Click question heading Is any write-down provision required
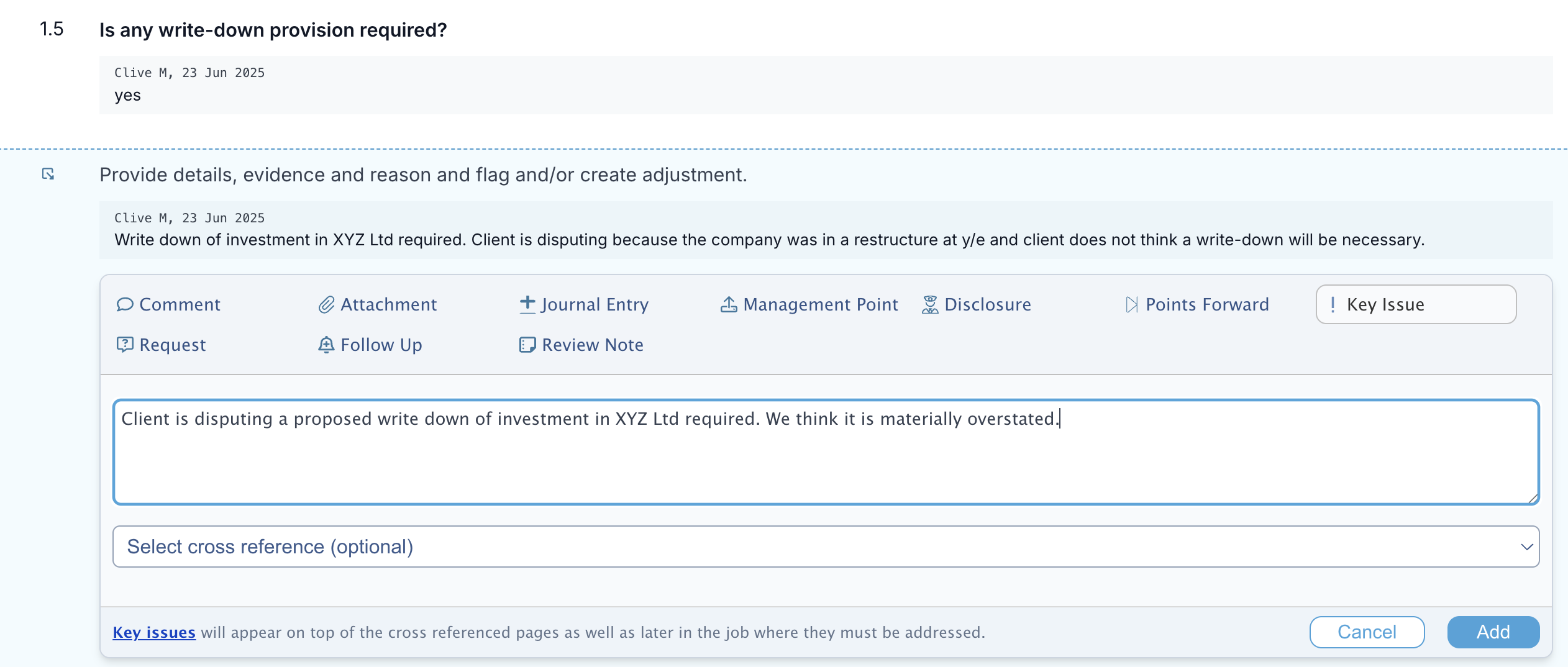The image size is (1568, 667). coord(273,30)
